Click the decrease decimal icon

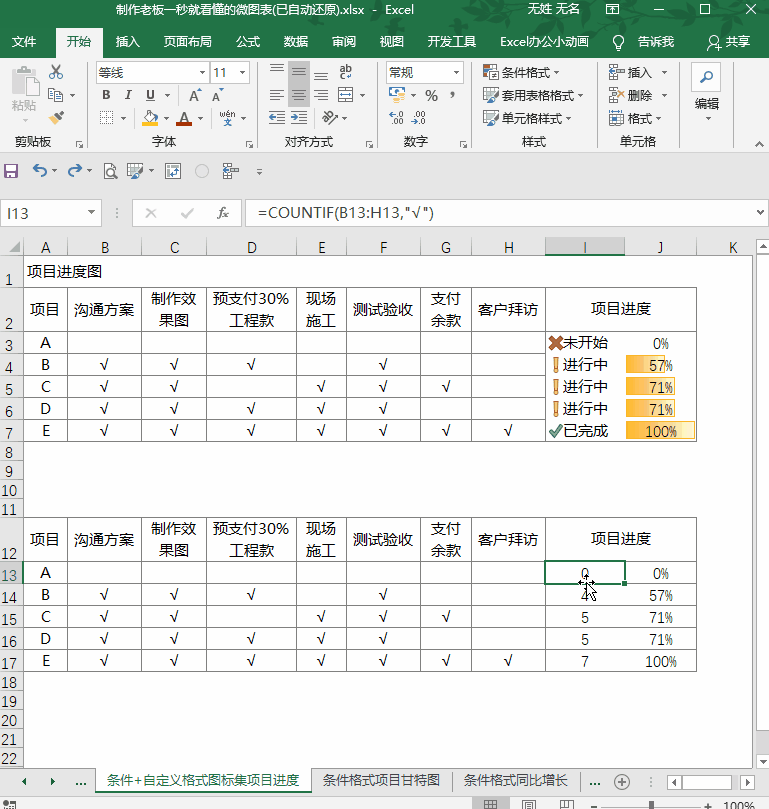[418, 118]
